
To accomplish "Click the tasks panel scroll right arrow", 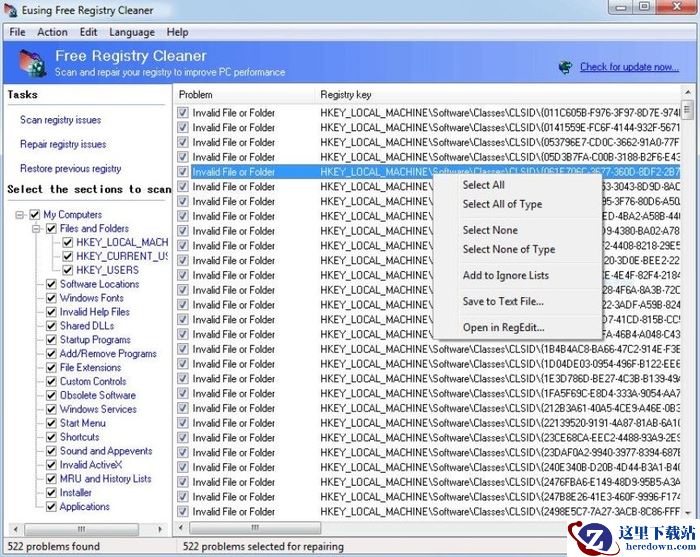I will pyautogui.click(x=160, y=529).
